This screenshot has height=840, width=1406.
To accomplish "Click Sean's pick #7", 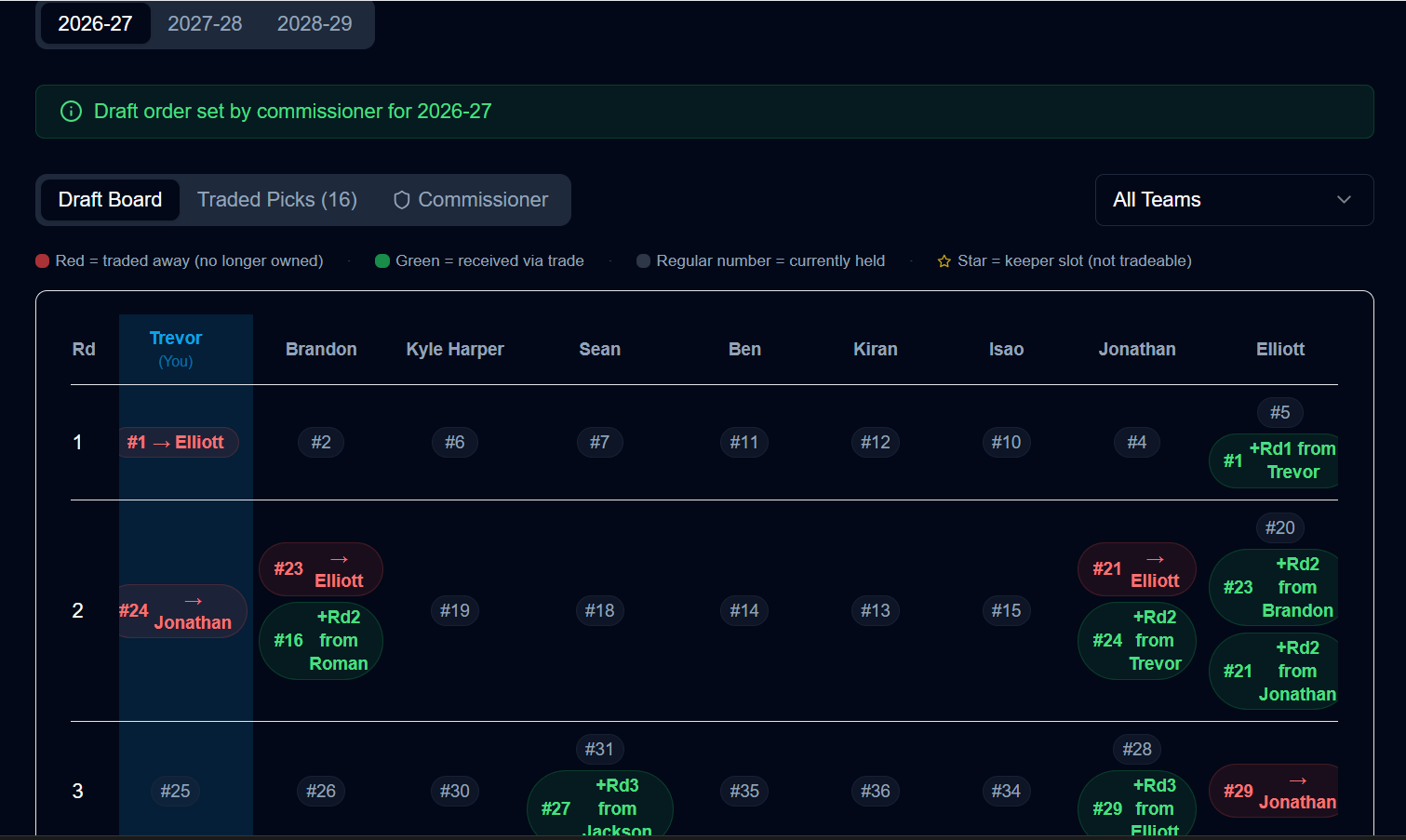I will (599, 442).
